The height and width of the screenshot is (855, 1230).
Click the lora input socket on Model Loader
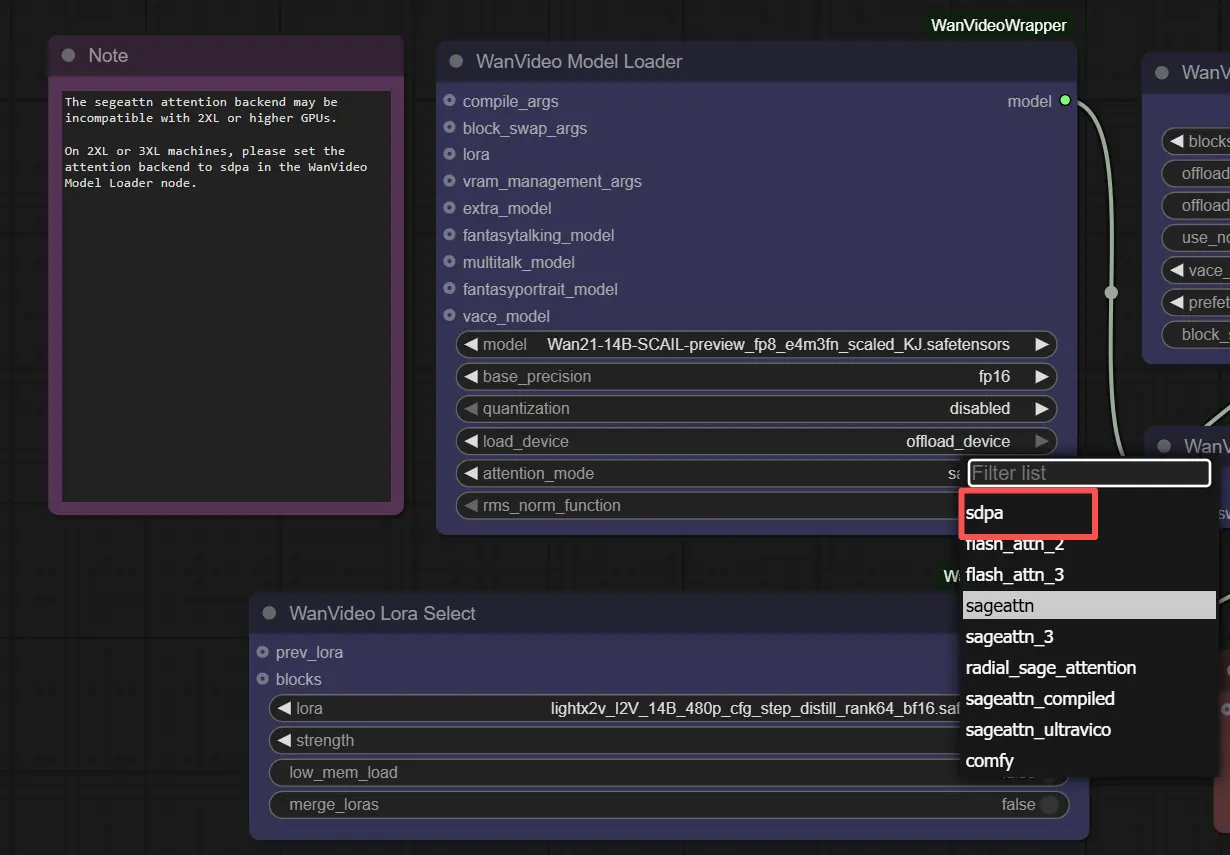point(449,155)
